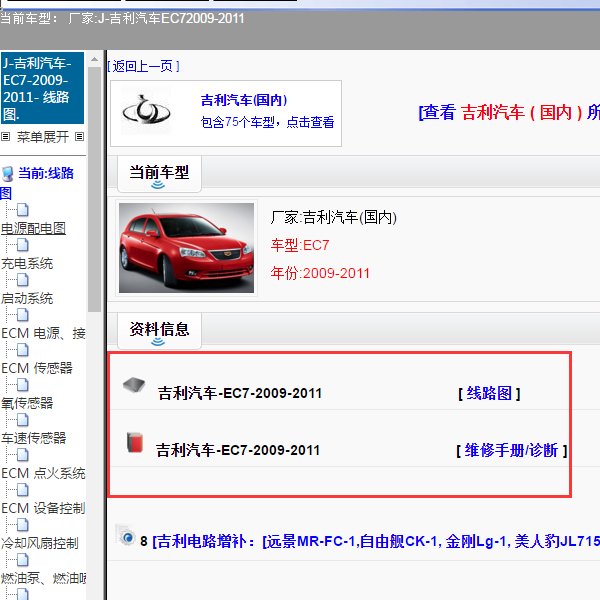
Task: Open the 氧传感器 tree item
Action: pyautogui.click(x=27, y=403)
